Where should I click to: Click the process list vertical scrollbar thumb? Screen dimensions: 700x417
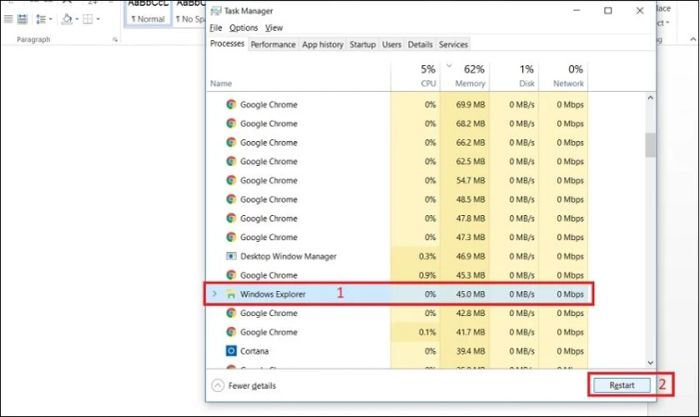[650, 145]
